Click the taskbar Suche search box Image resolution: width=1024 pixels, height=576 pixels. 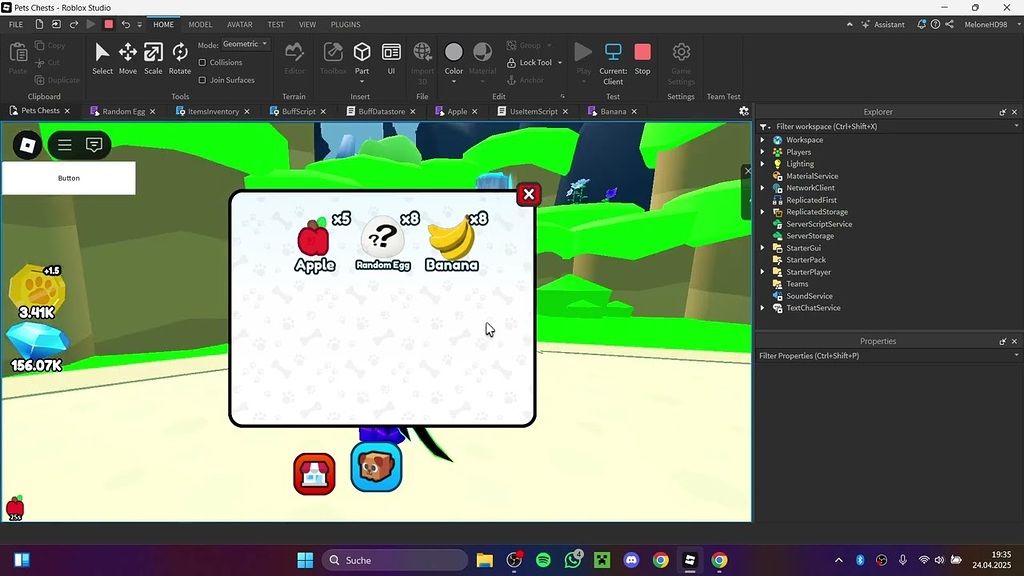click(x=395, y=560)
